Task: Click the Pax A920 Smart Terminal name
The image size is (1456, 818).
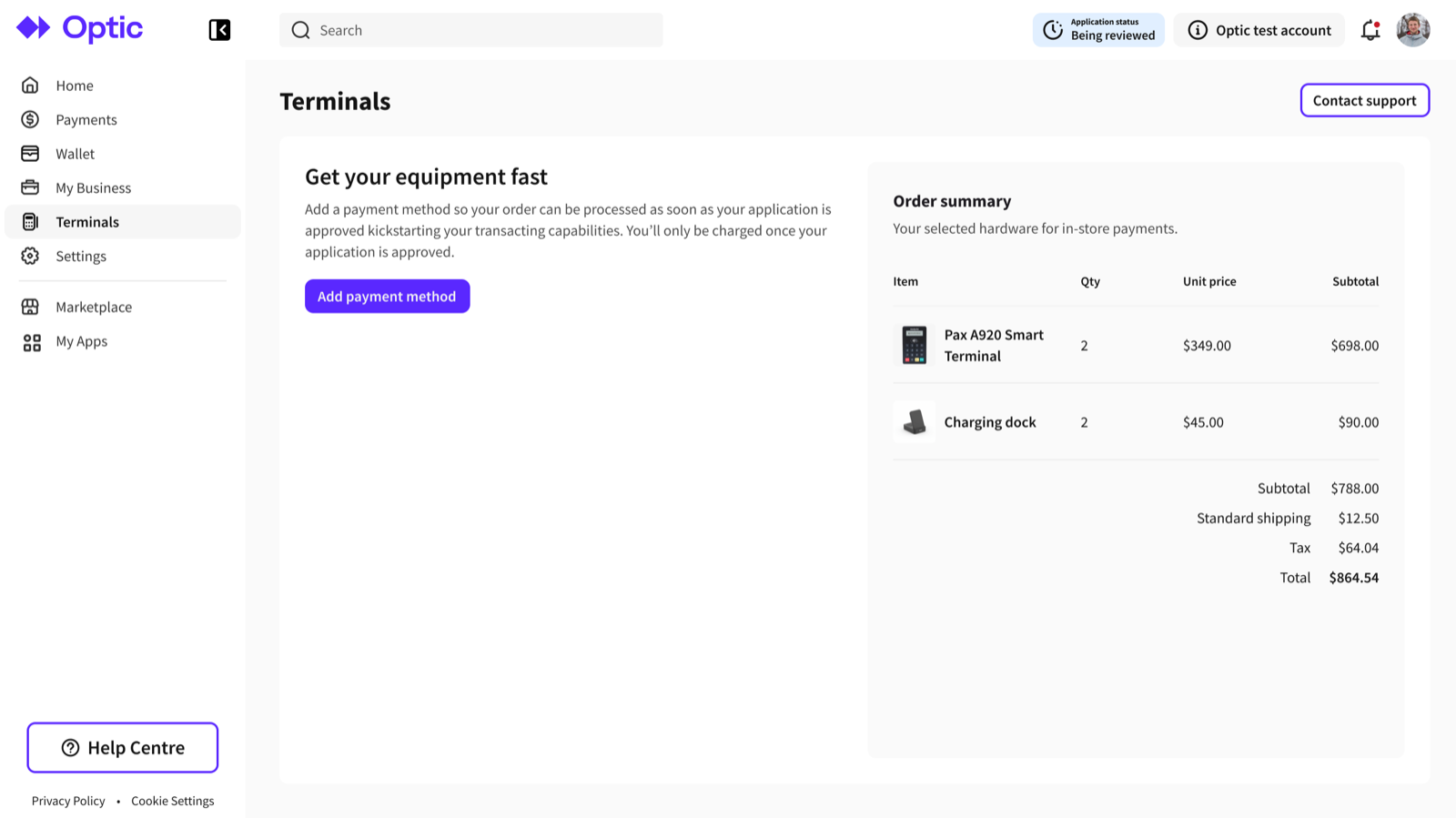Action: (x=994, y=346)
